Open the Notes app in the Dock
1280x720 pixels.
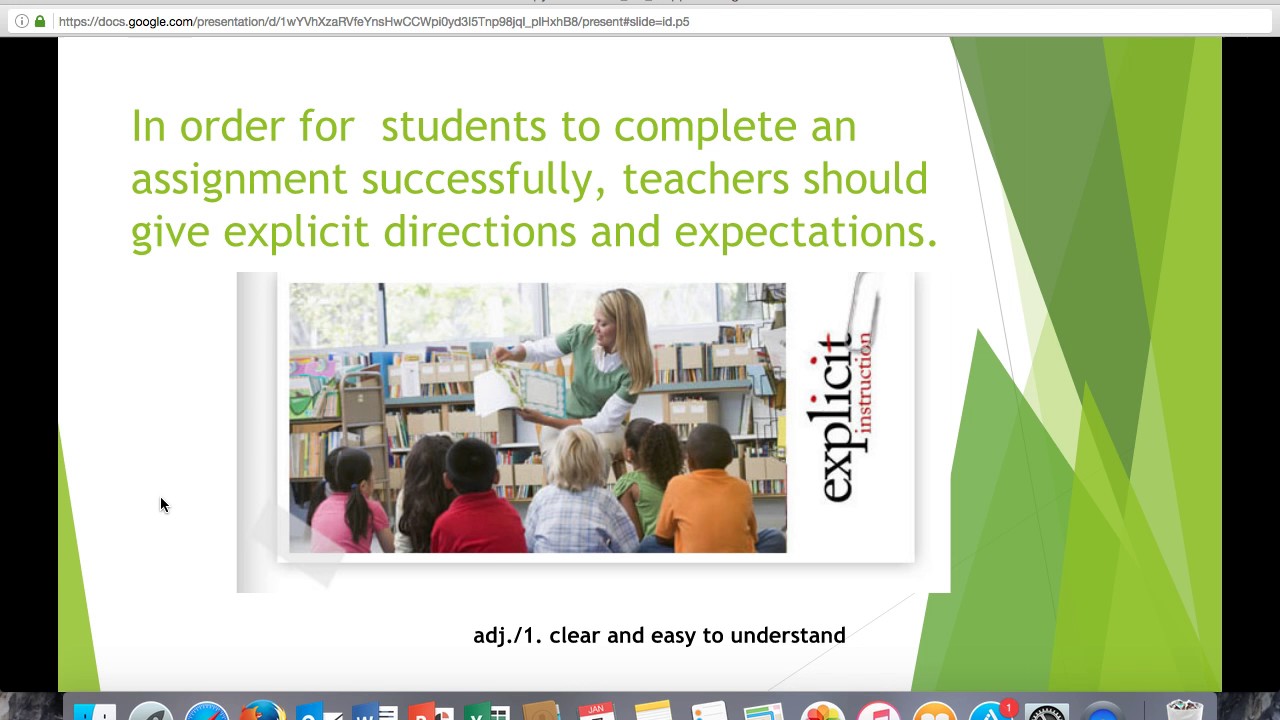point(652,710)
